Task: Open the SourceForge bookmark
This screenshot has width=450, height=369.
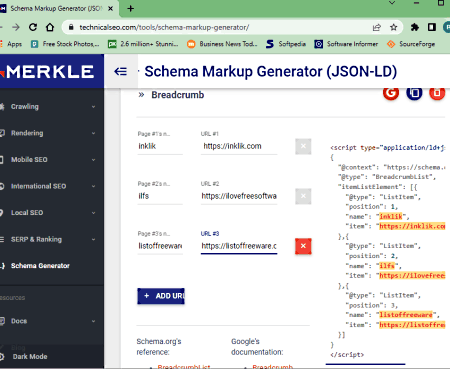Action: [411, 44]
